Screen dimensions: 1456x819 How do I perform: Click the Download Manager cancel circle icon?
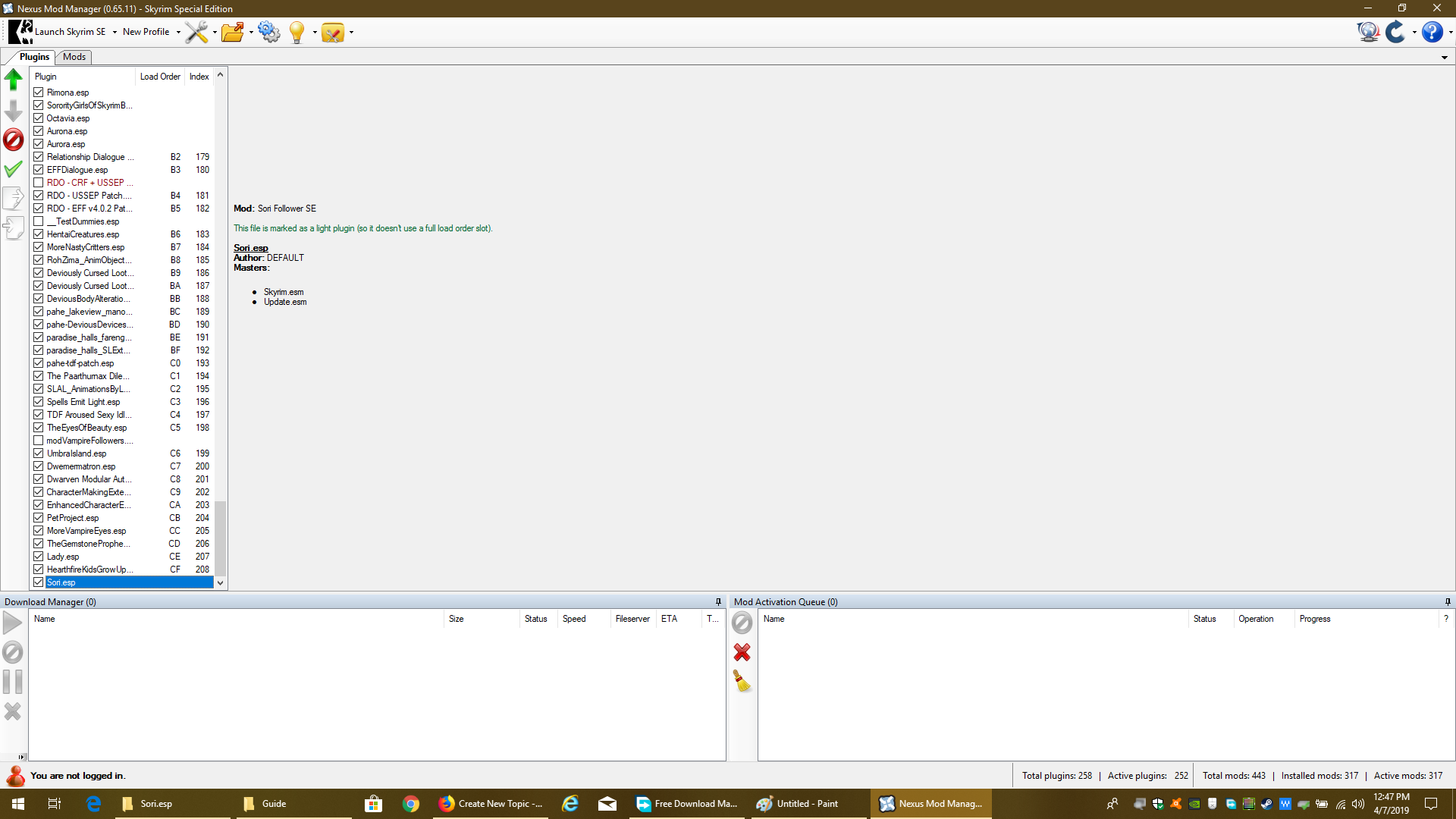pyautogui.click(x=13, y=652)
